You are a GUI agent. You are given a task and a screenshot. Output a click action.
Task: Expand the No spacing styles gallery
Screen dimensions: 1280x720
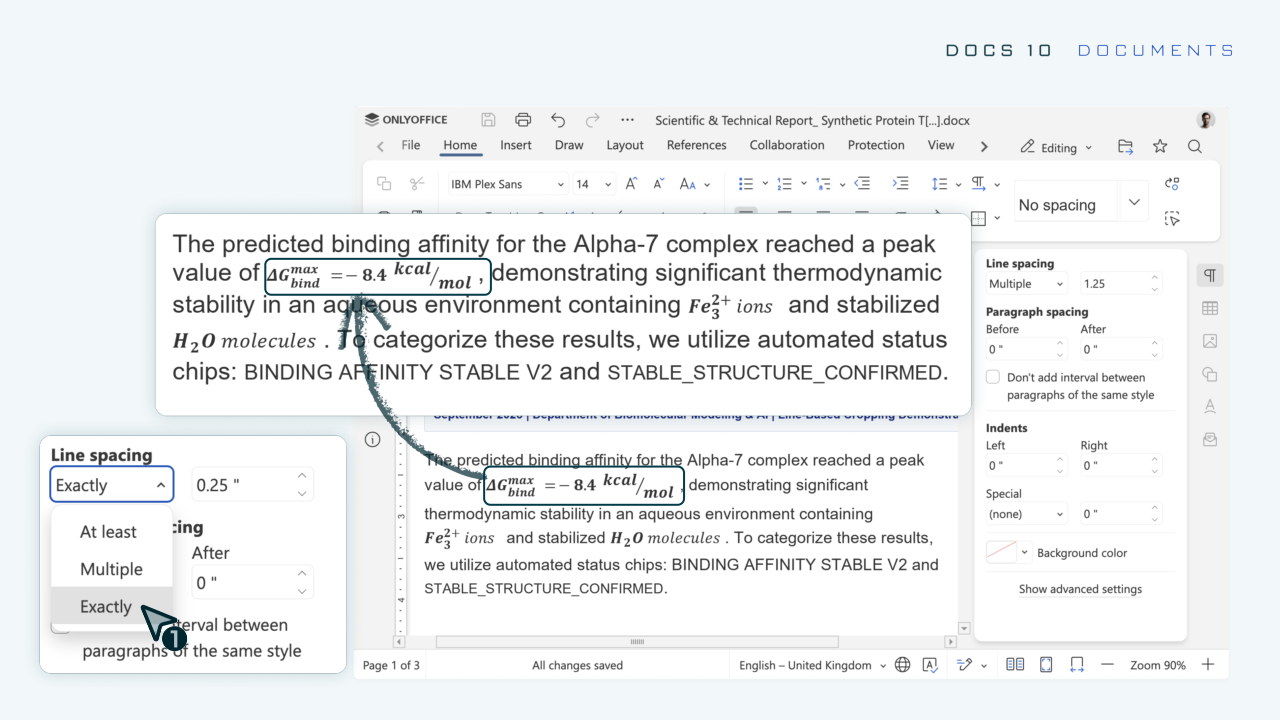click(1134, 203)
